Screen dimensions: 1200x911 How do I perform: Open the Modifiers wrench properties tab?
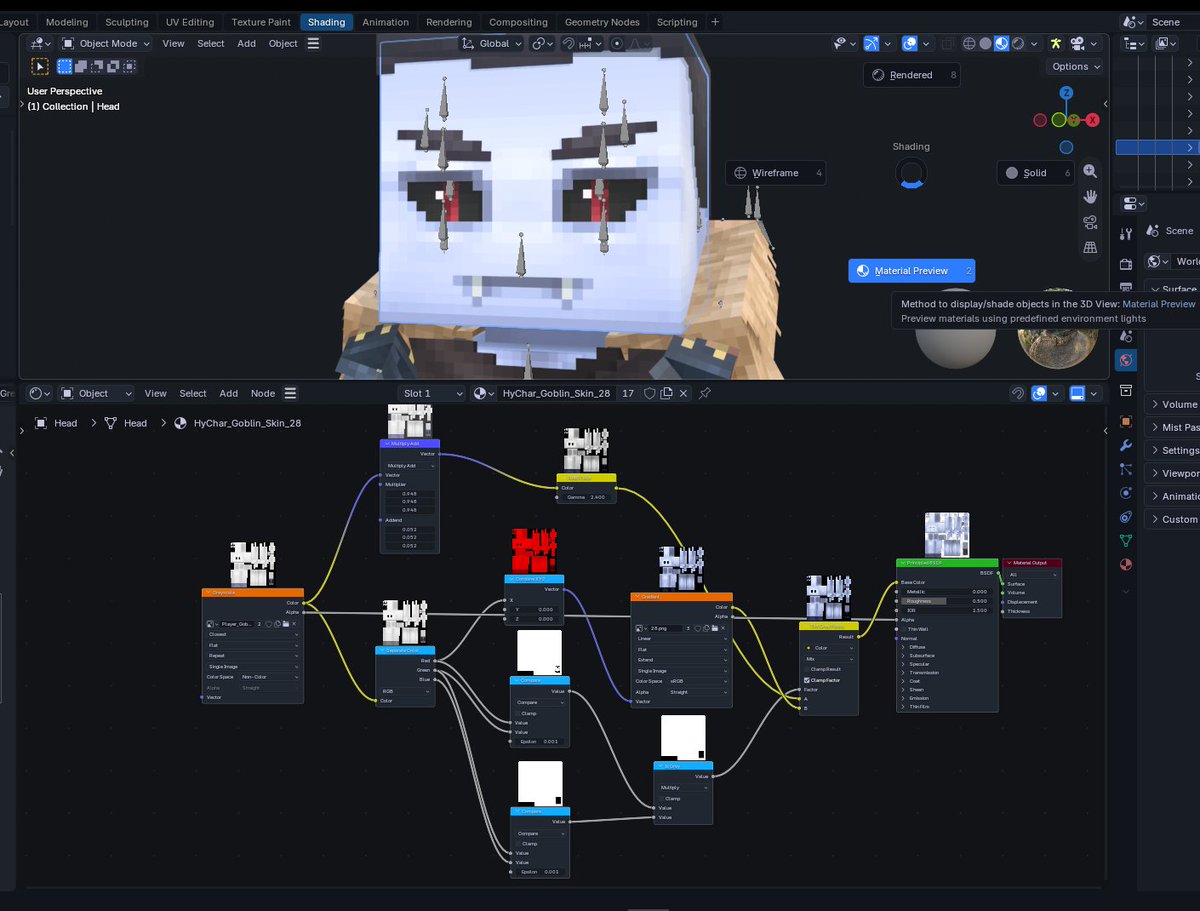click(1126, 445)
